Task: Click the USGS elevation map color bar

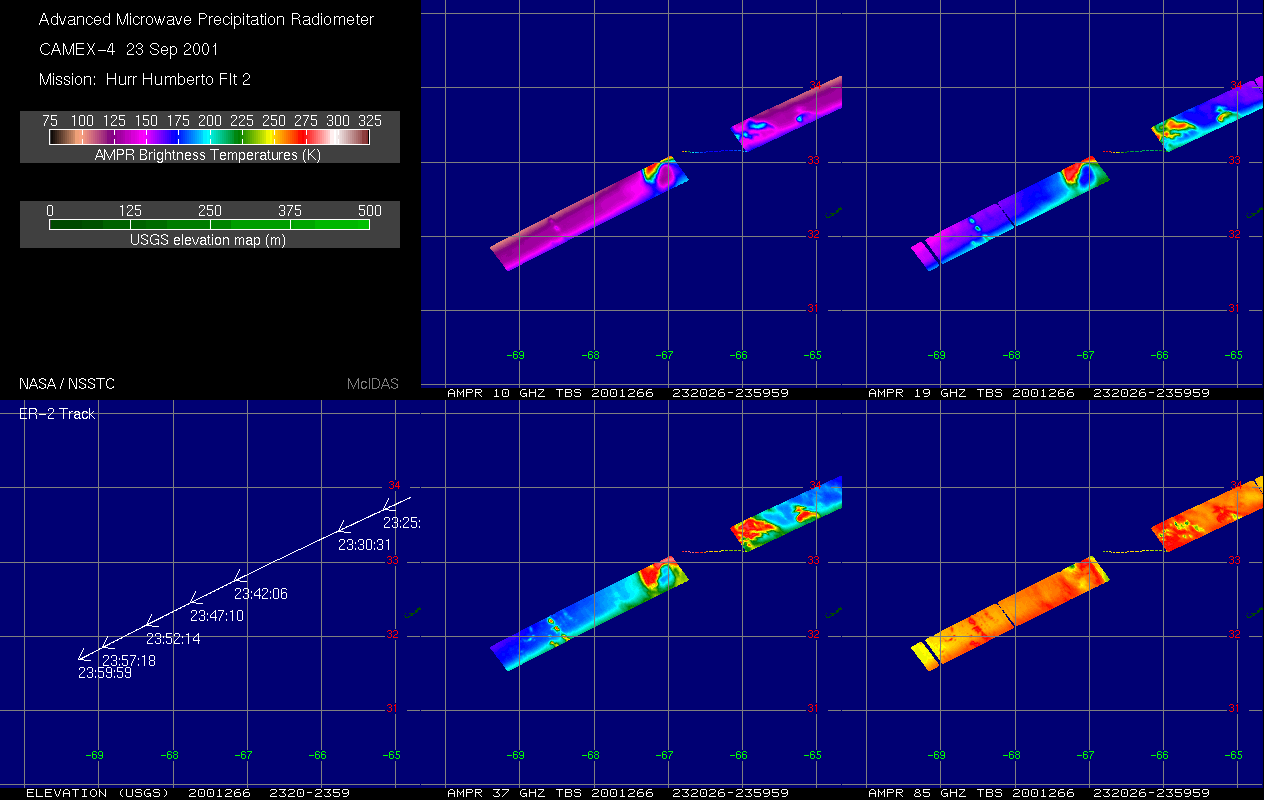Action: click(210, 225)
